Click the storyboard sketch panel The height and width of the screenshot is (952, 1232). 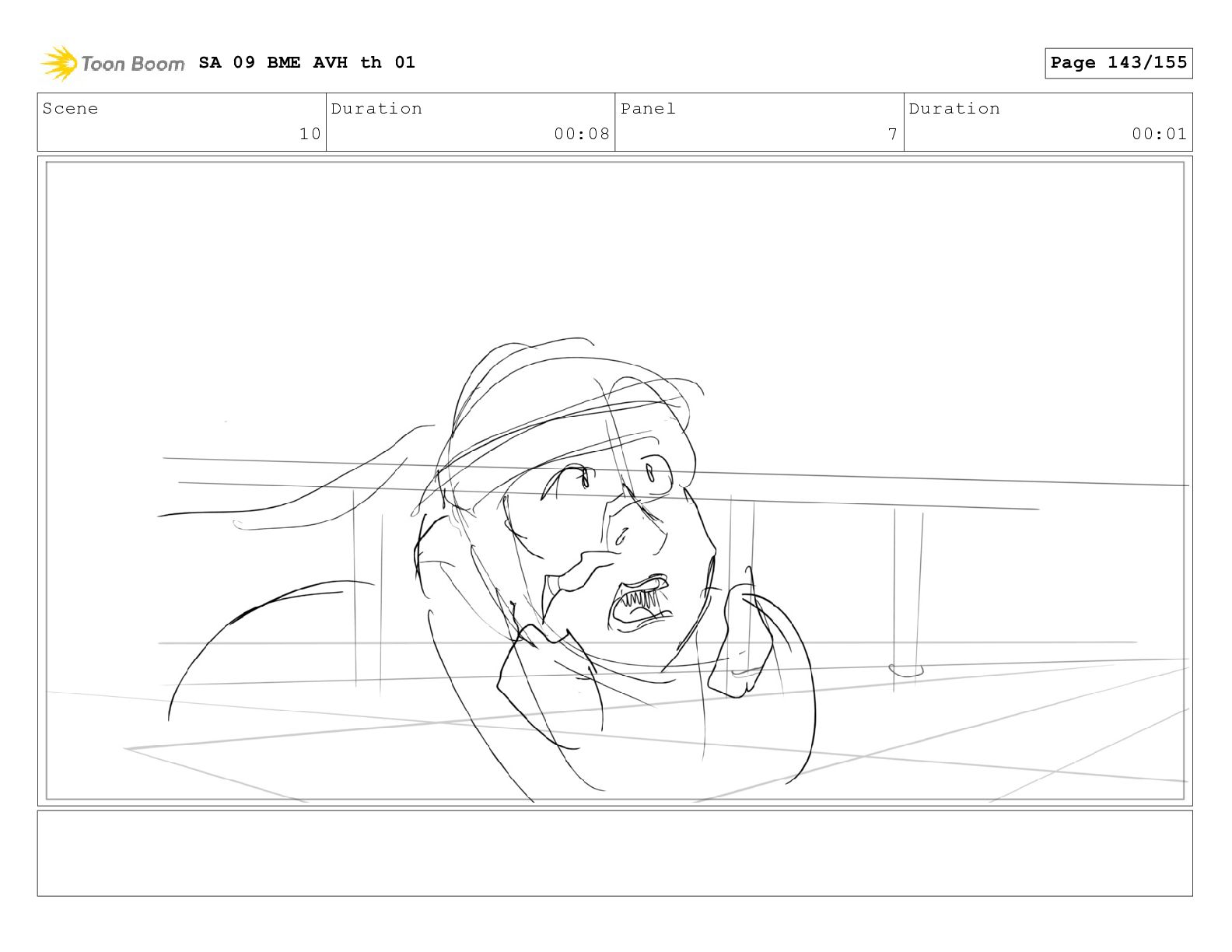click(x=615, y=481)
